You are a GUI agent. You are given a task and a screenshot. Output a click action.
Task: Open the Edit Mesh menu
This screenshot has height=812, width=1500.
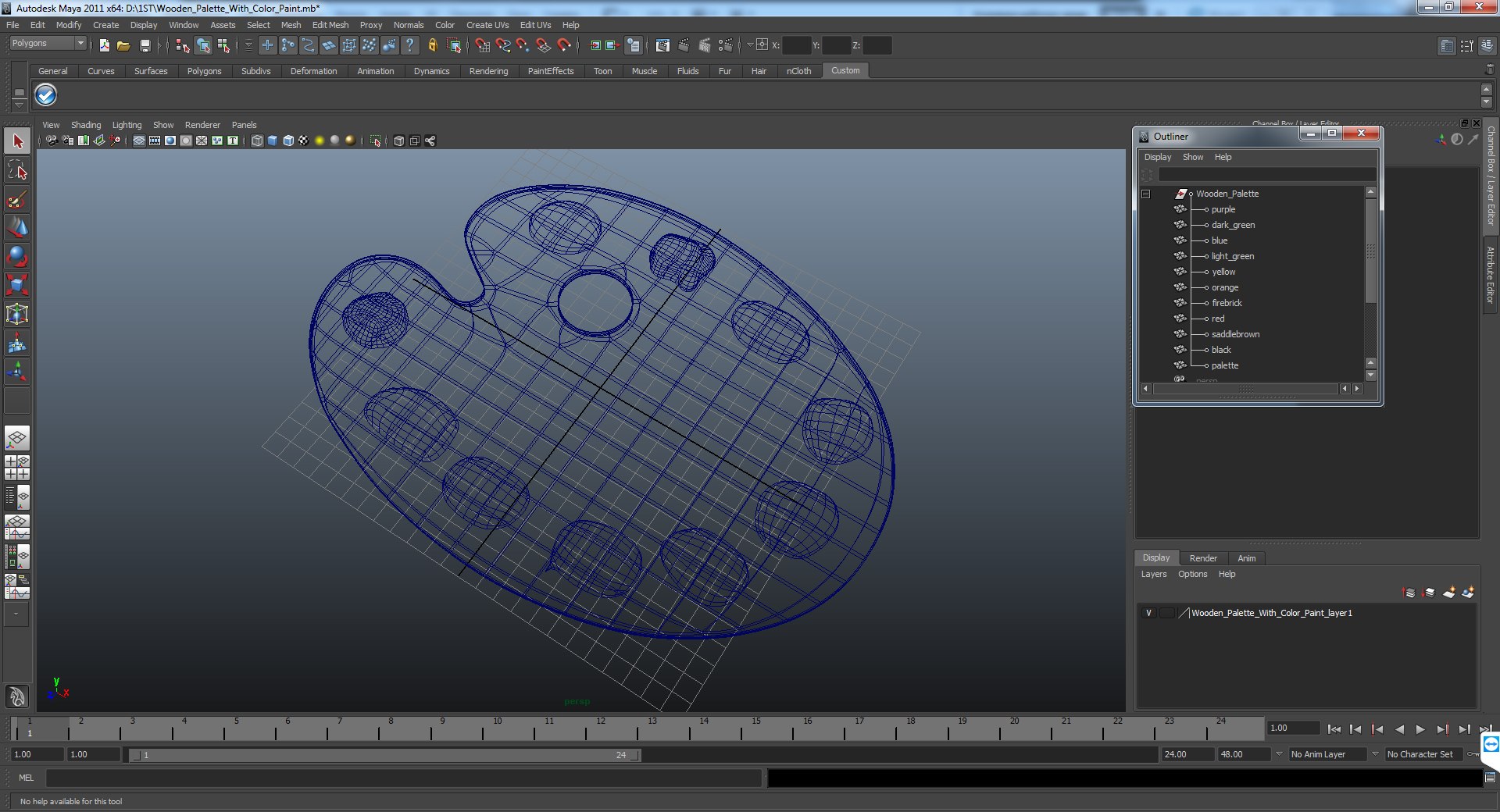point(330,25)
